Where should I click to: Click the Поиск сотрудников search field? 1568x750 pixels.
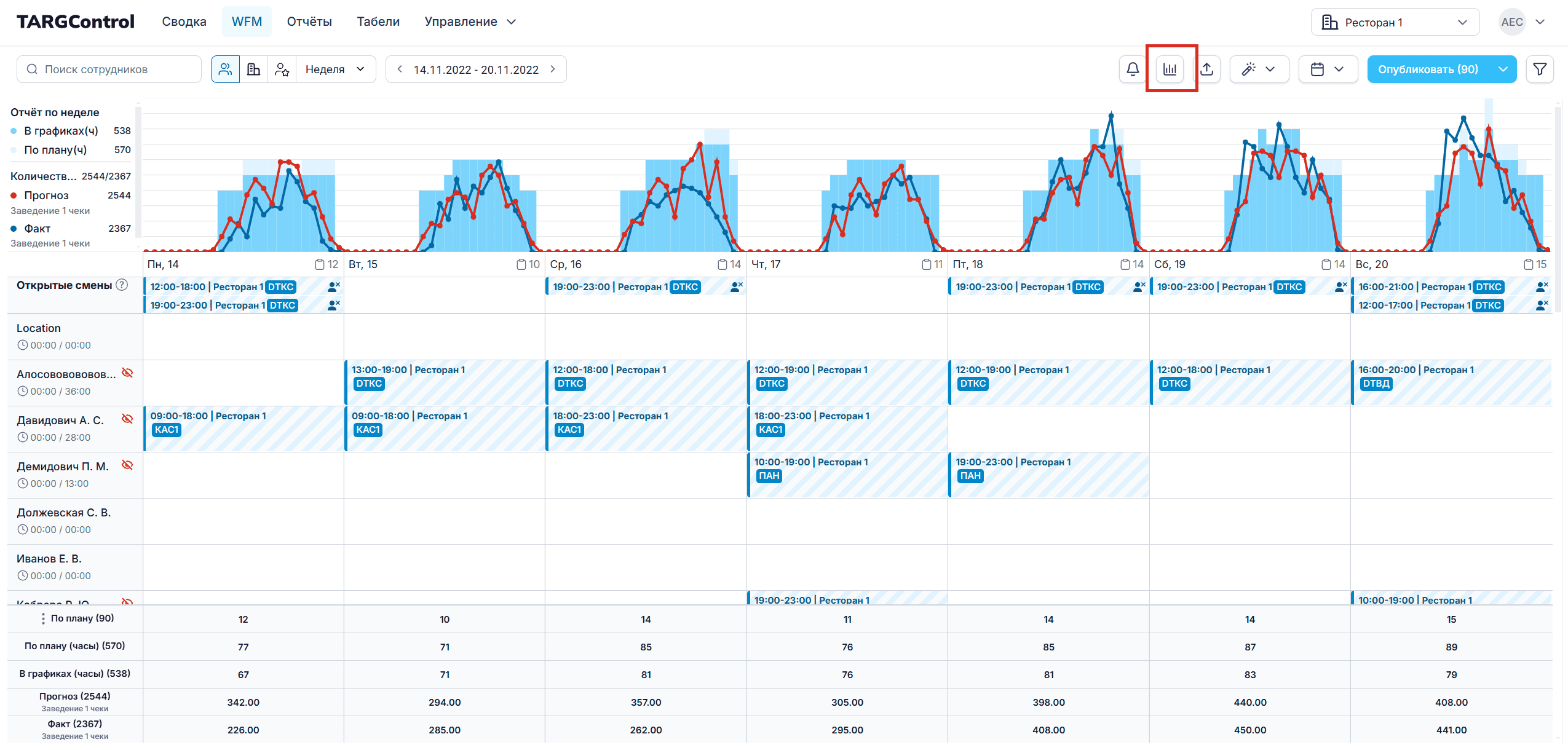pos(109,69)
